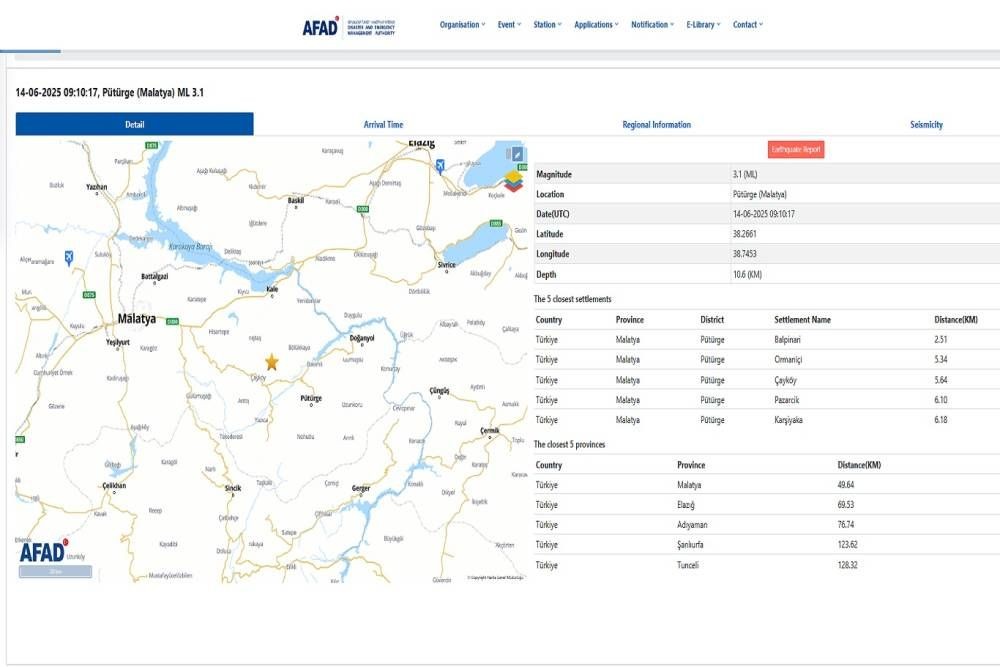Switch to the Seismicity tab

(x=926, y=124)
